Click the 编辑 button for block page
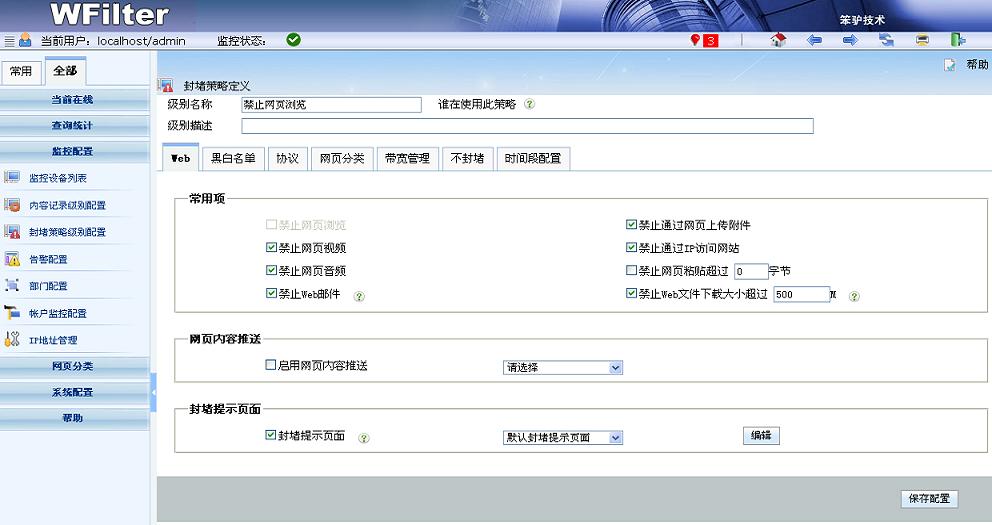992x525 pixels. click(x=761, y=436)
